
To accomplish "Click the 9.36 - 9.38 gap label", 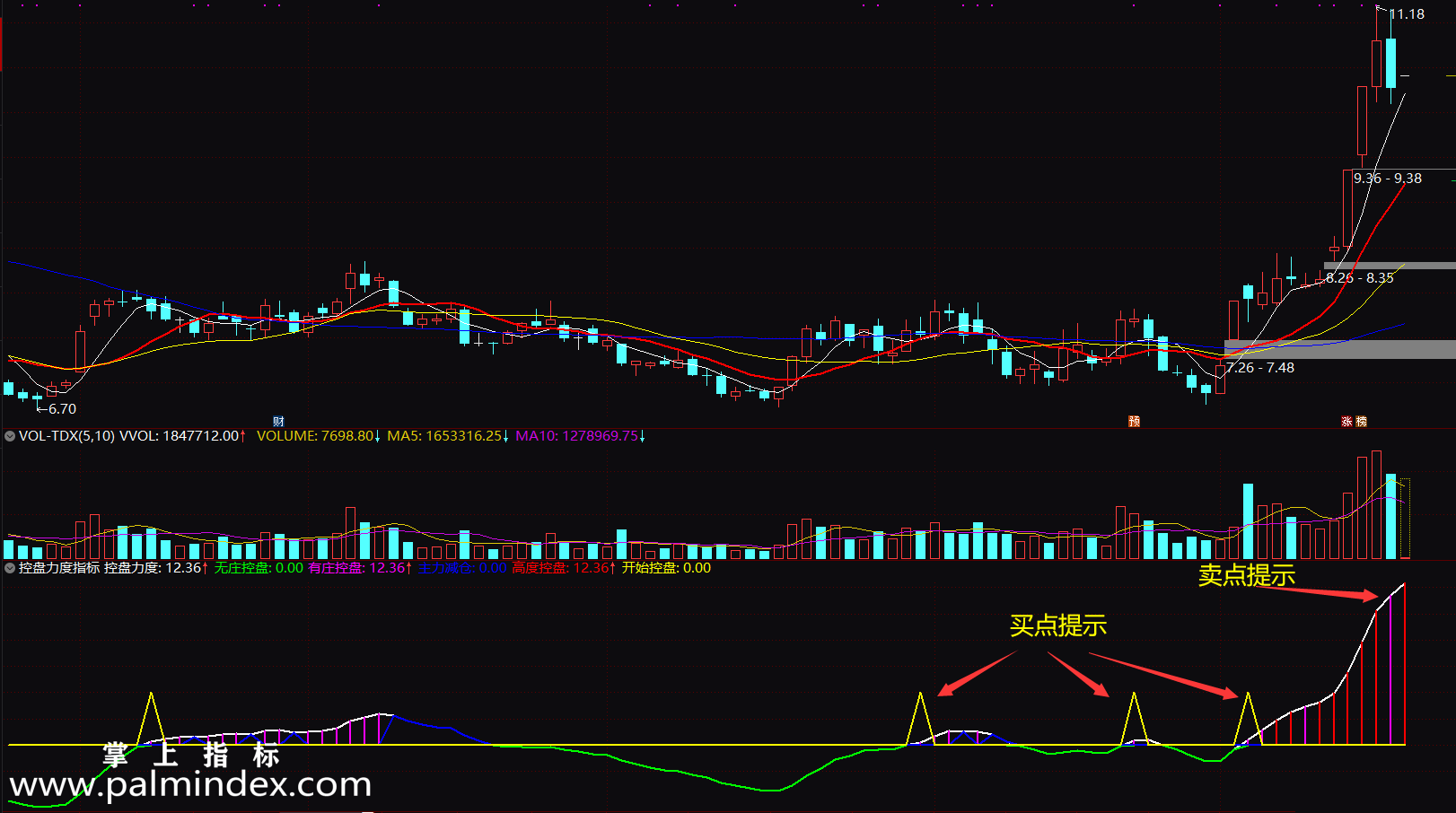I will click(1388, 179).
